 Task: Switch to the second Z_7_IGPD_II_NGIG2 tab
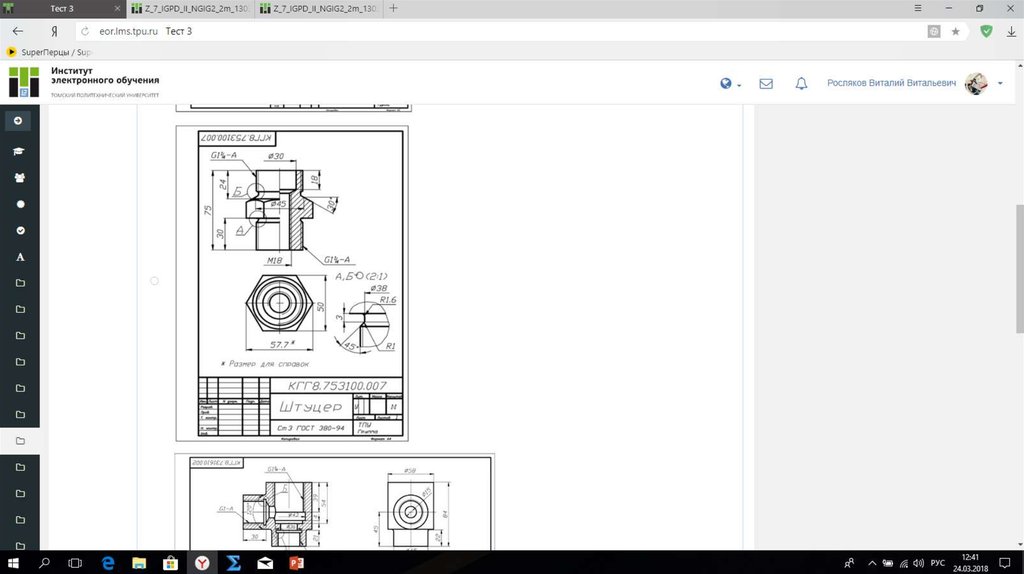click(x=318, y=8)
